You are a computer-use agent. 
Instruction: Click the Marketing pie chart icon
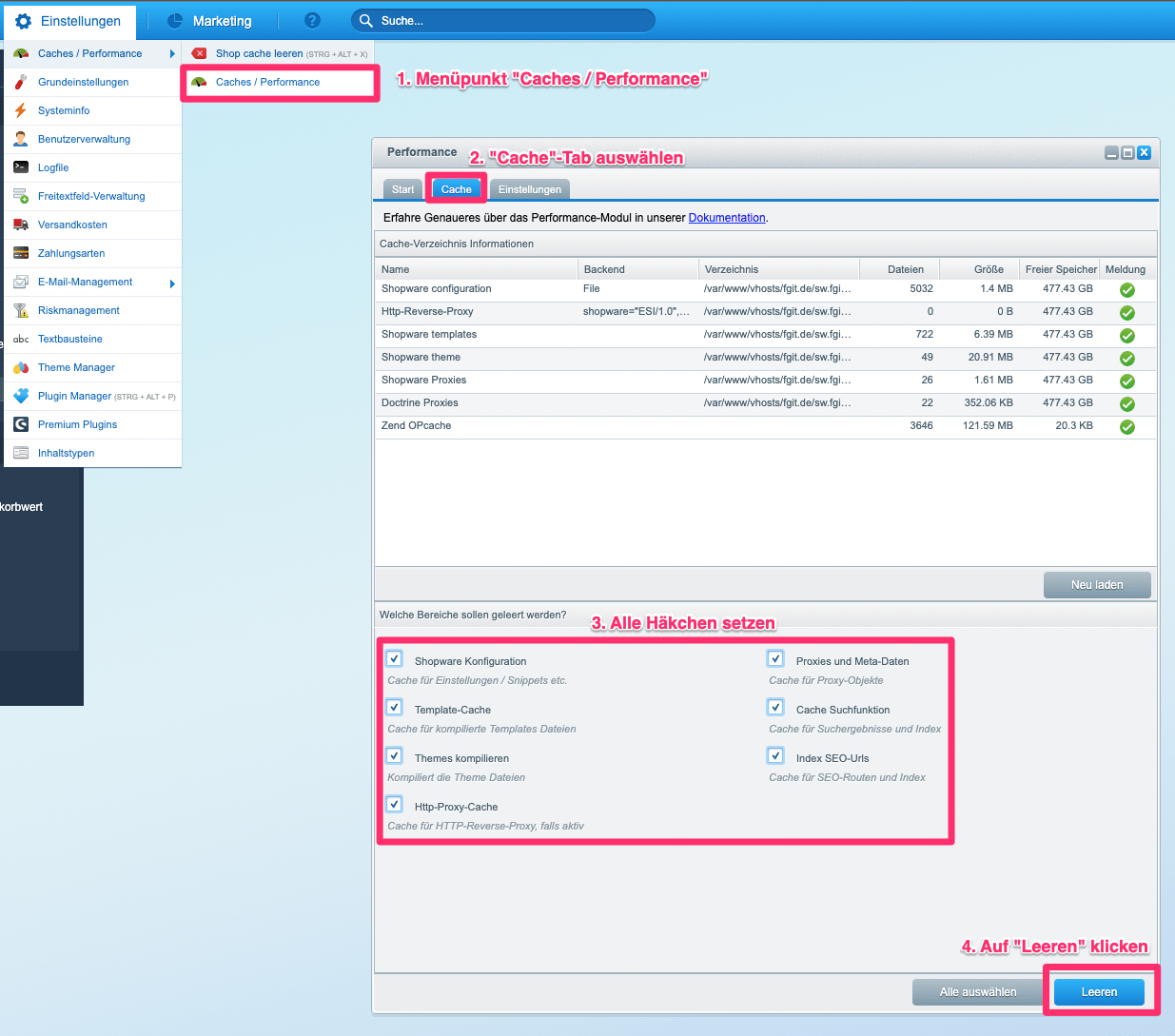tap(175, 21)
